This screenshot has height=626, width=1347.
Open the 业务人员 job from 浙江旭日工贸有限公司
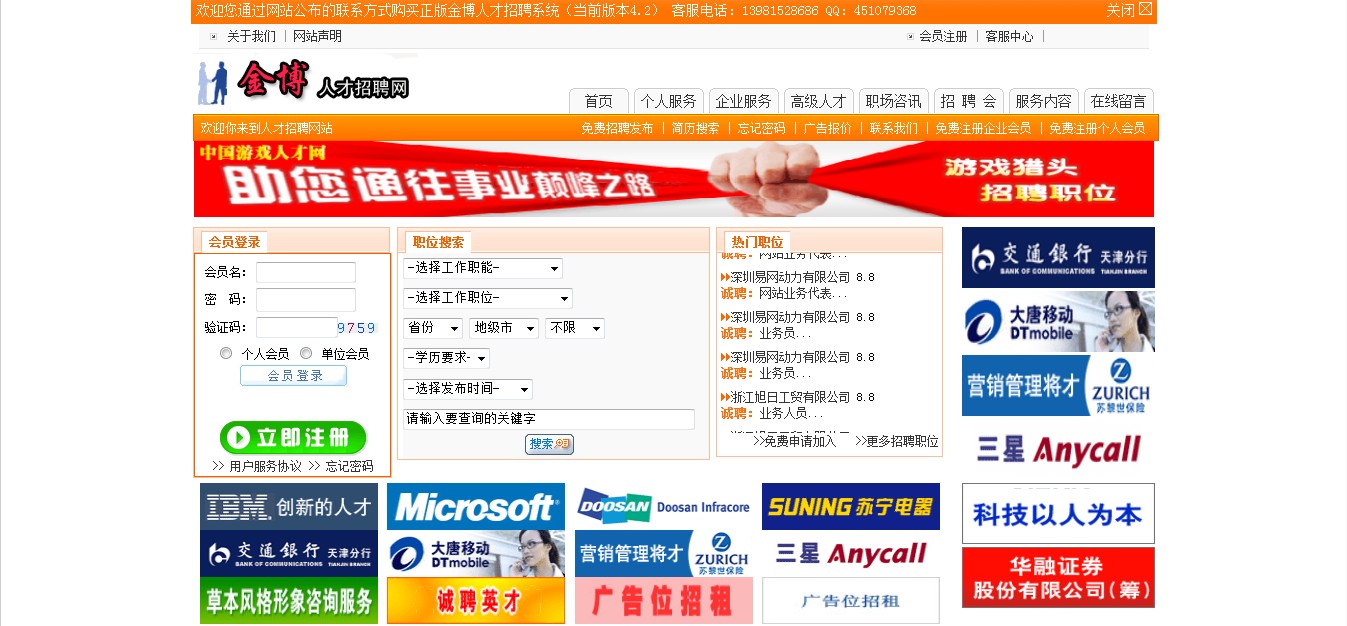click(x=791, y=413)
